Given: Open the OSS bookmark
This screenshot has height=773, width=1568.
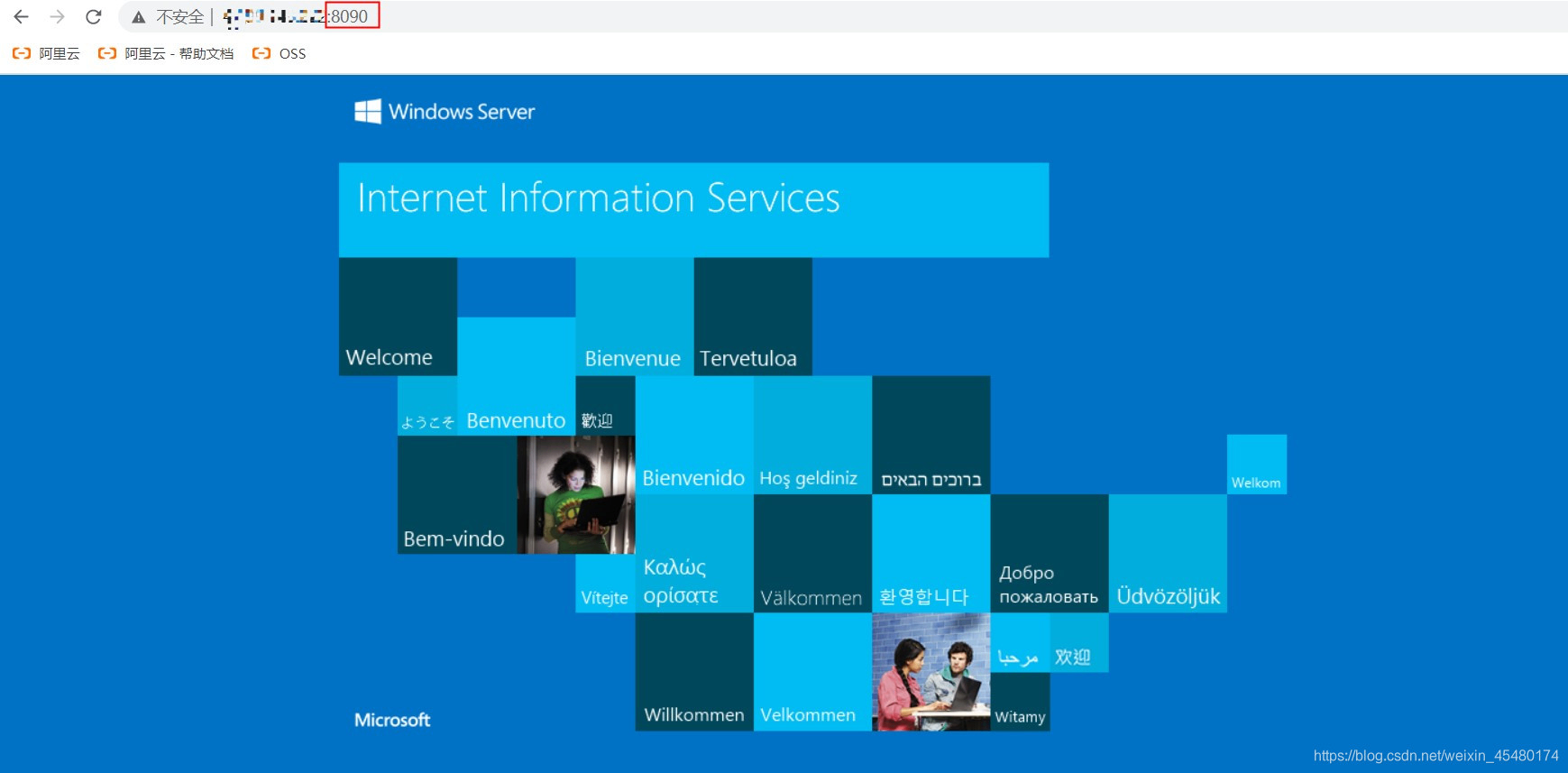Looking at the screenshot, I should pyautogui.click(x=280, y=53).
